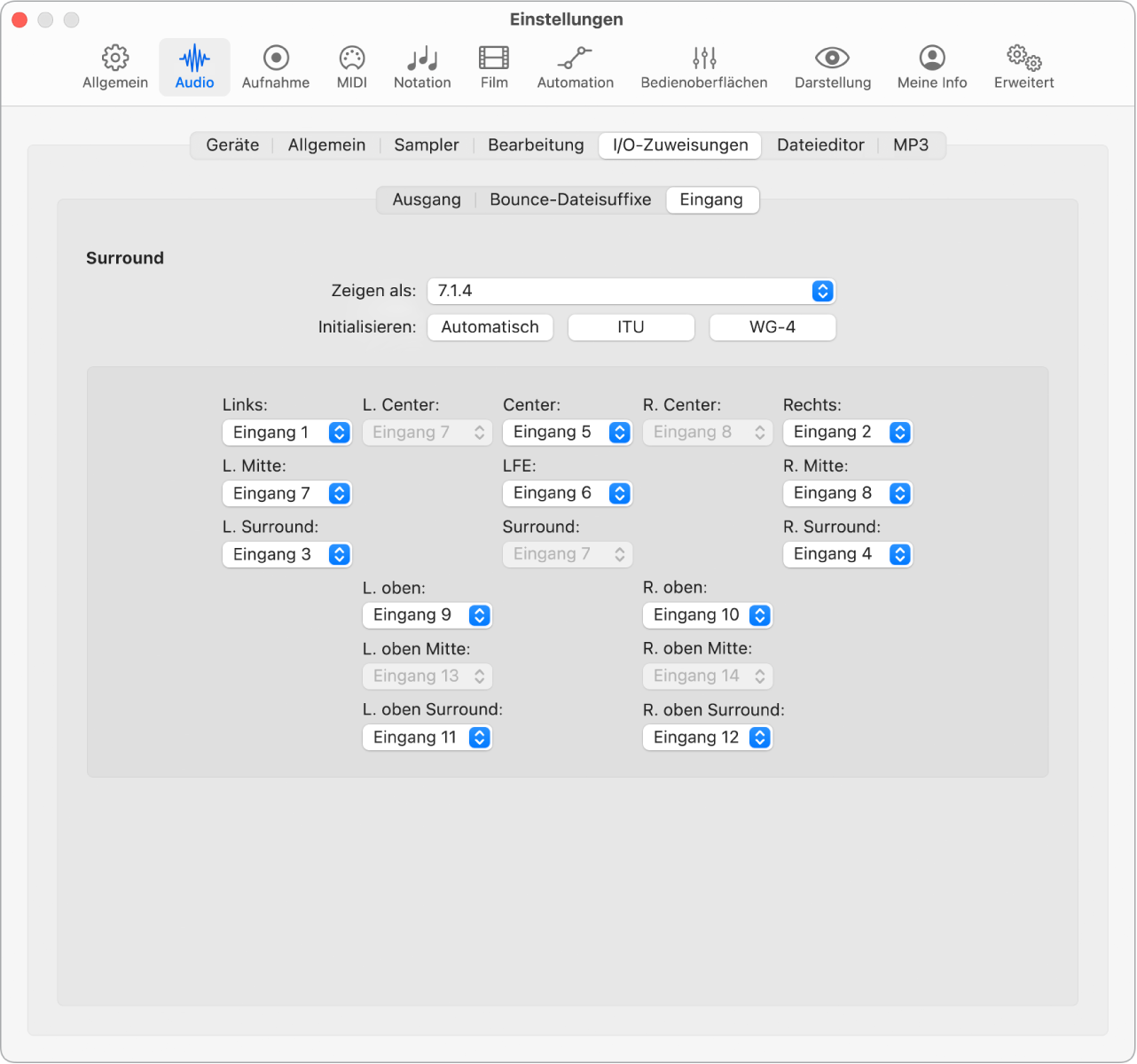
Task: Open the LFE Eingang 6 popup
Action: [x=568, y=493]
